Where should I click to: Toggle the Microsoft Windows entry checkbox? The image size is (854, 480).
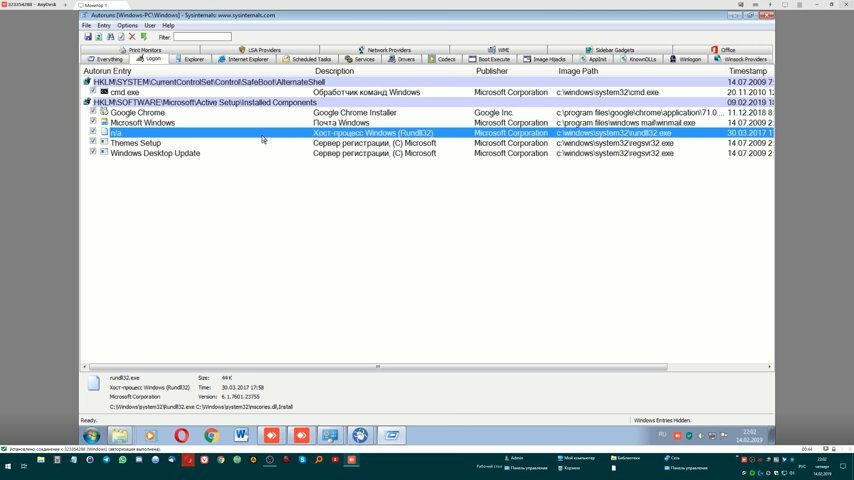click(x=93, y=122)
